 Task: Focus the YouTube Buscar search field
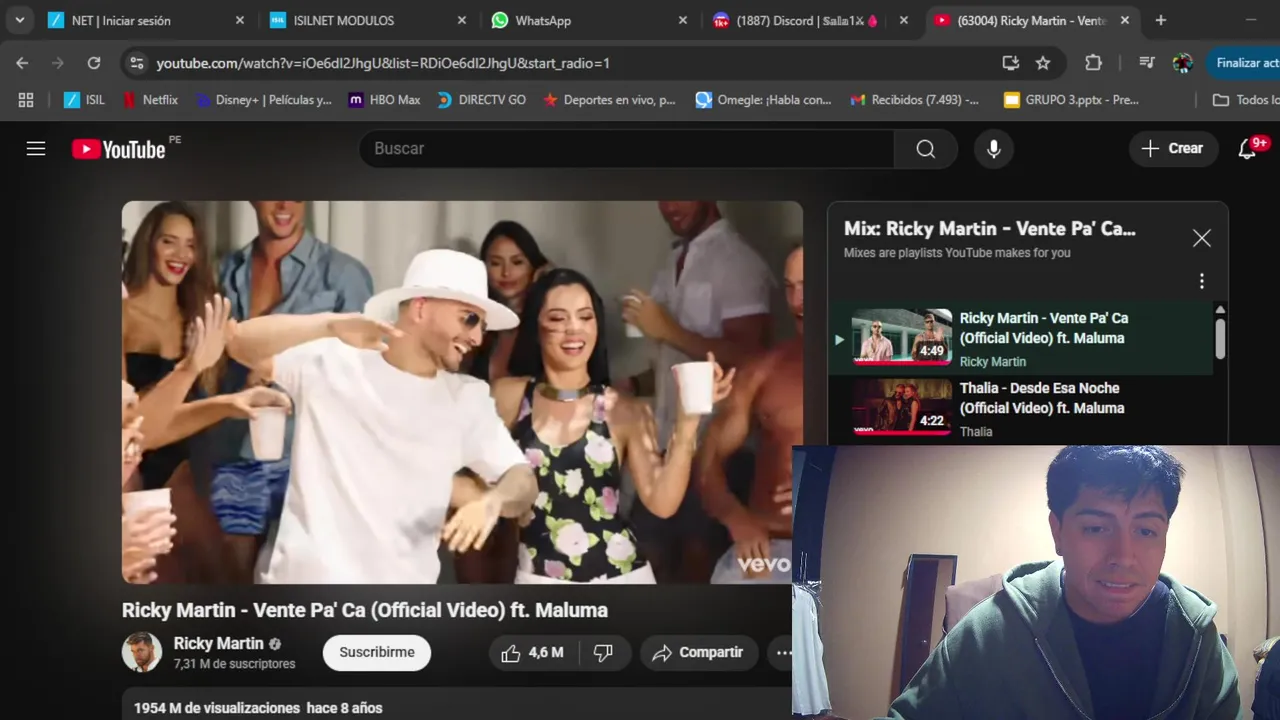point(626,149)
